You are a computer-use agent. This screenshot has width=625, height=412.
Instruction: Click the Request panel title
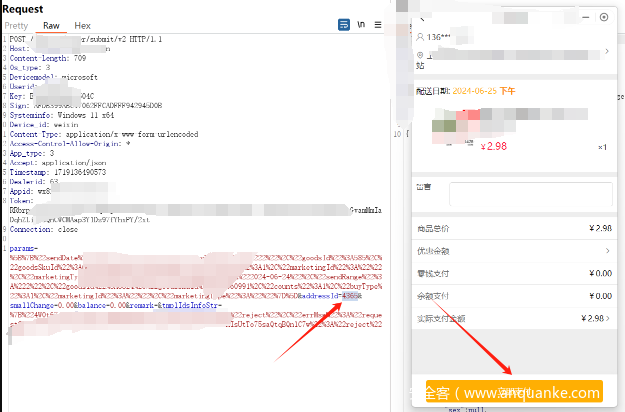(23, 9)
